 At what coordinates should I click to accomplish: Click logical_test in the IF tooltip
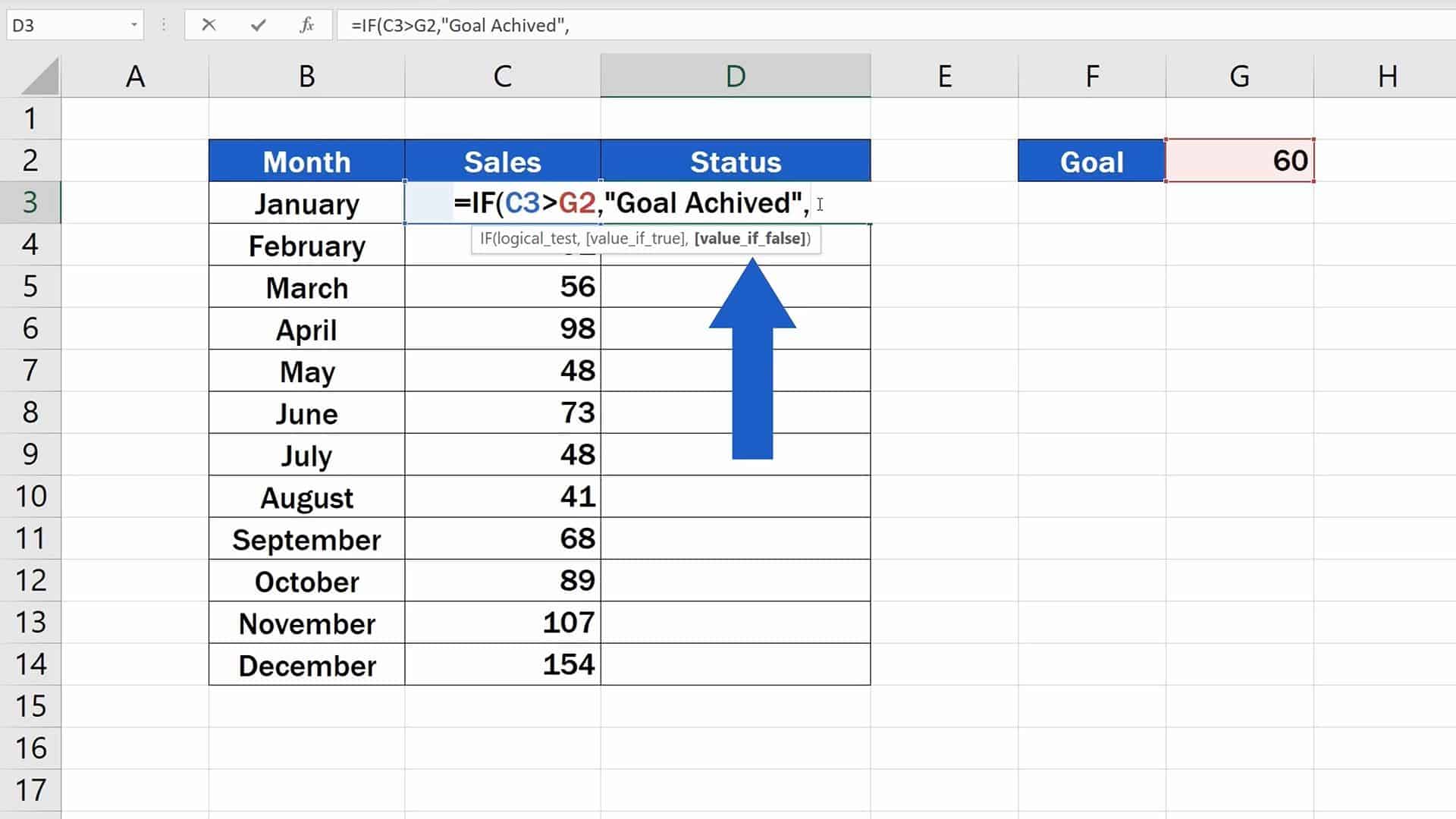[538, 238]
